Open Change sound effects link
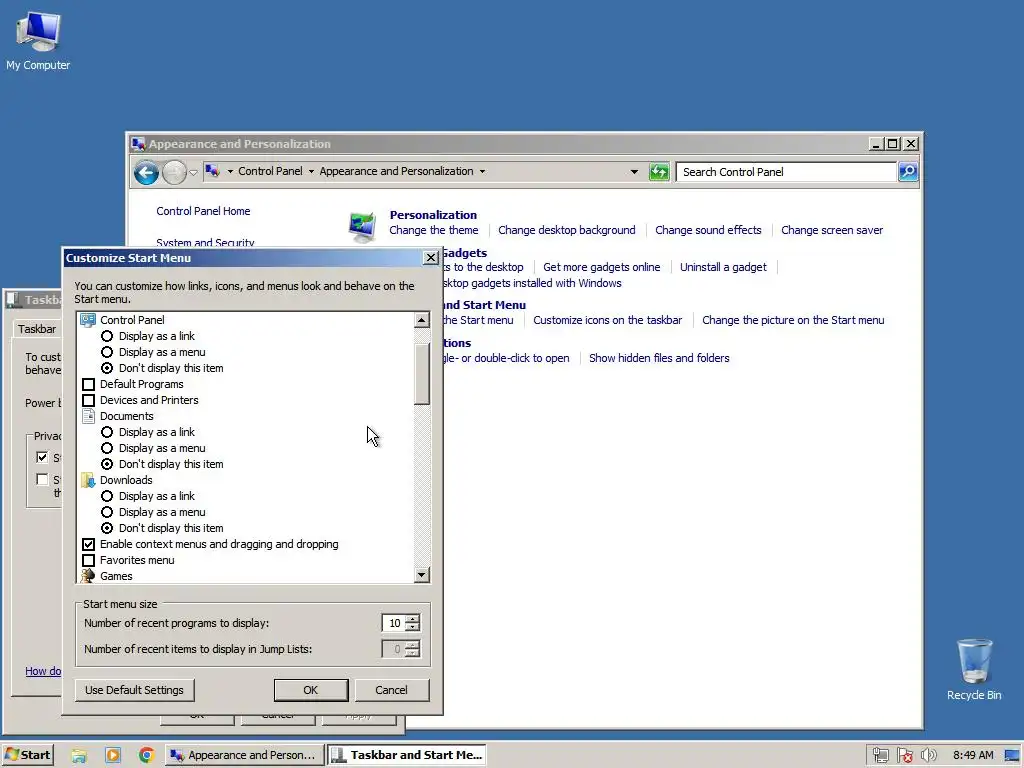Screen dimensions: 1024x768 click(x=708, y=230)
